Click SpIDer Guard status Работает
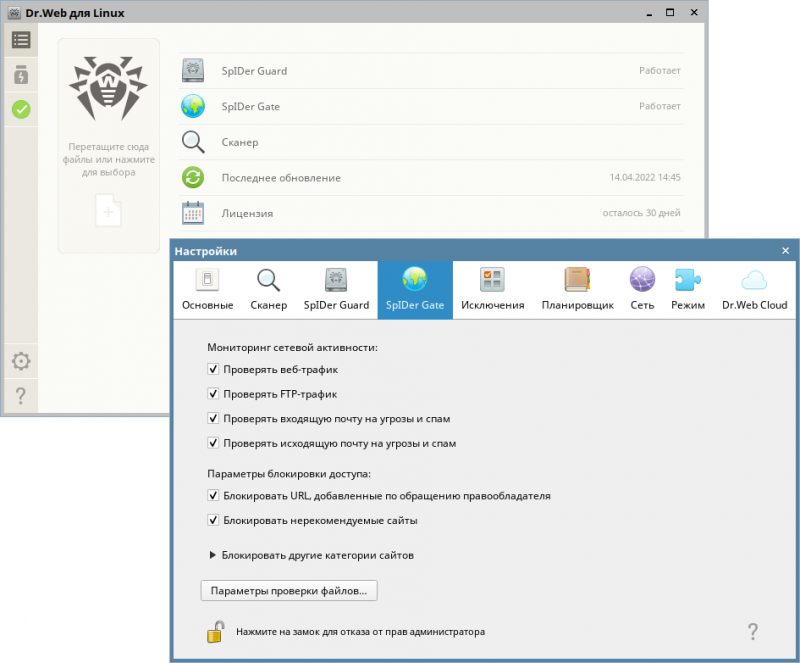The width and height of the screenshot is (800, 663). pos(660,70)
